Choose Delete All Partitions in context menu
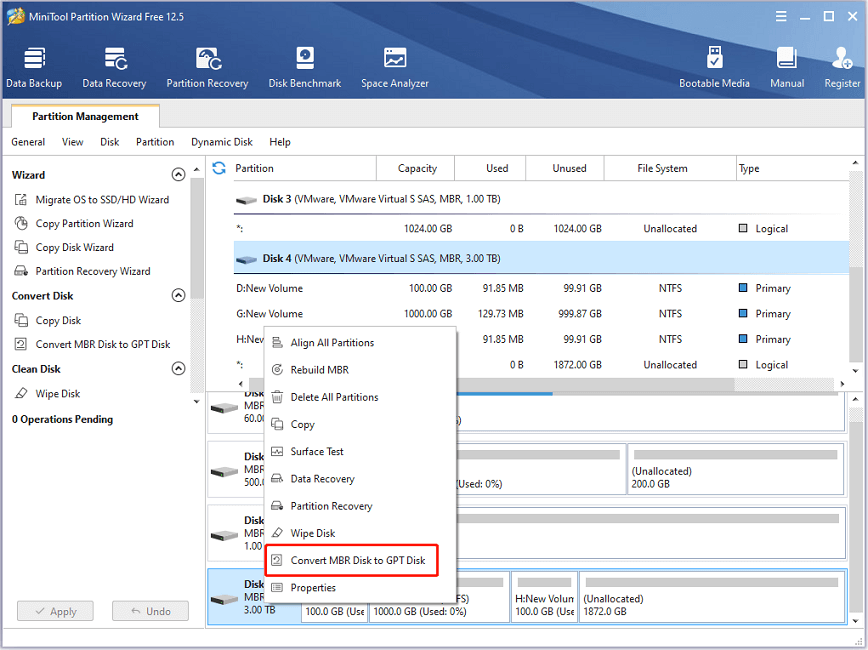 [360, 397]
